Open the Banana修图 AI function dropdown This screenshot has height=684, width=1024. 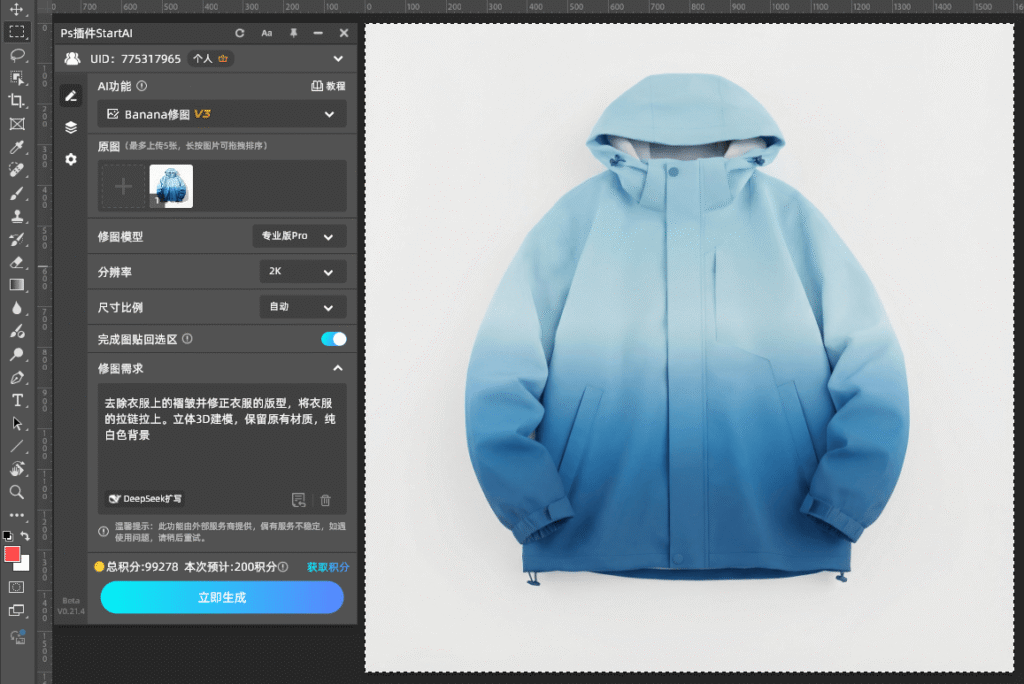tap(222, 114)
